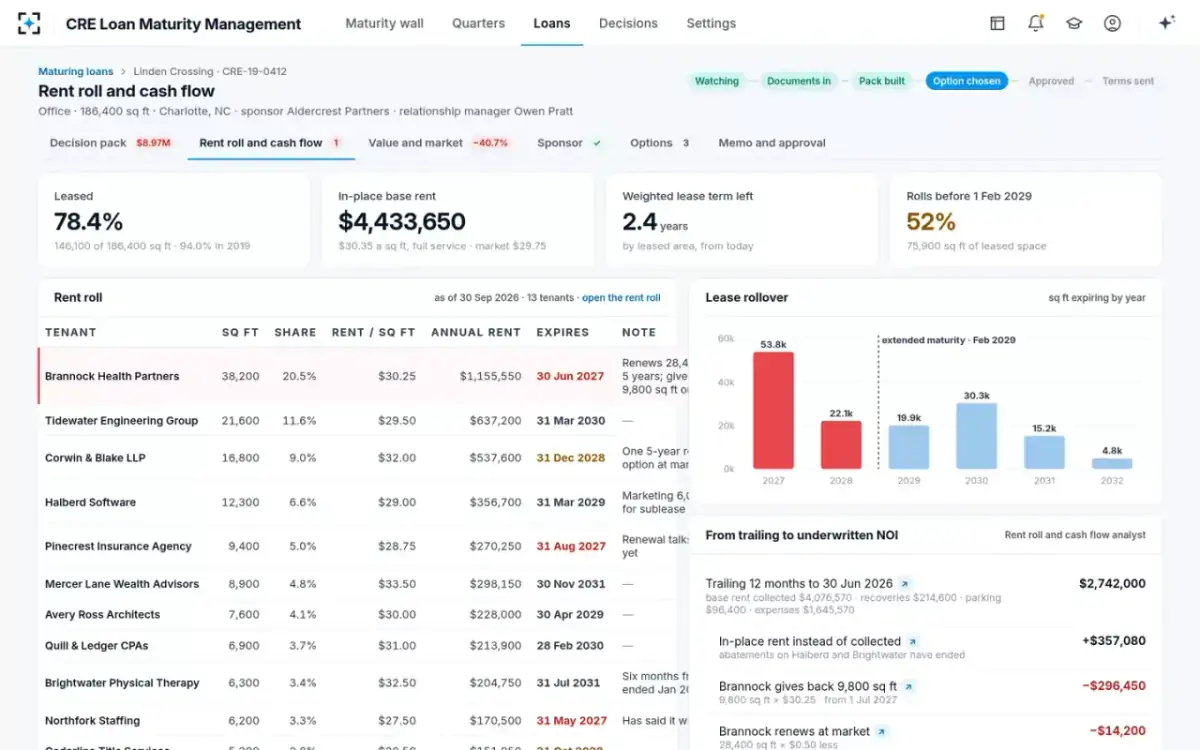Open source arrow beside In-place rent instead
The image size is (1200, 750).
(x=913, y=642)
